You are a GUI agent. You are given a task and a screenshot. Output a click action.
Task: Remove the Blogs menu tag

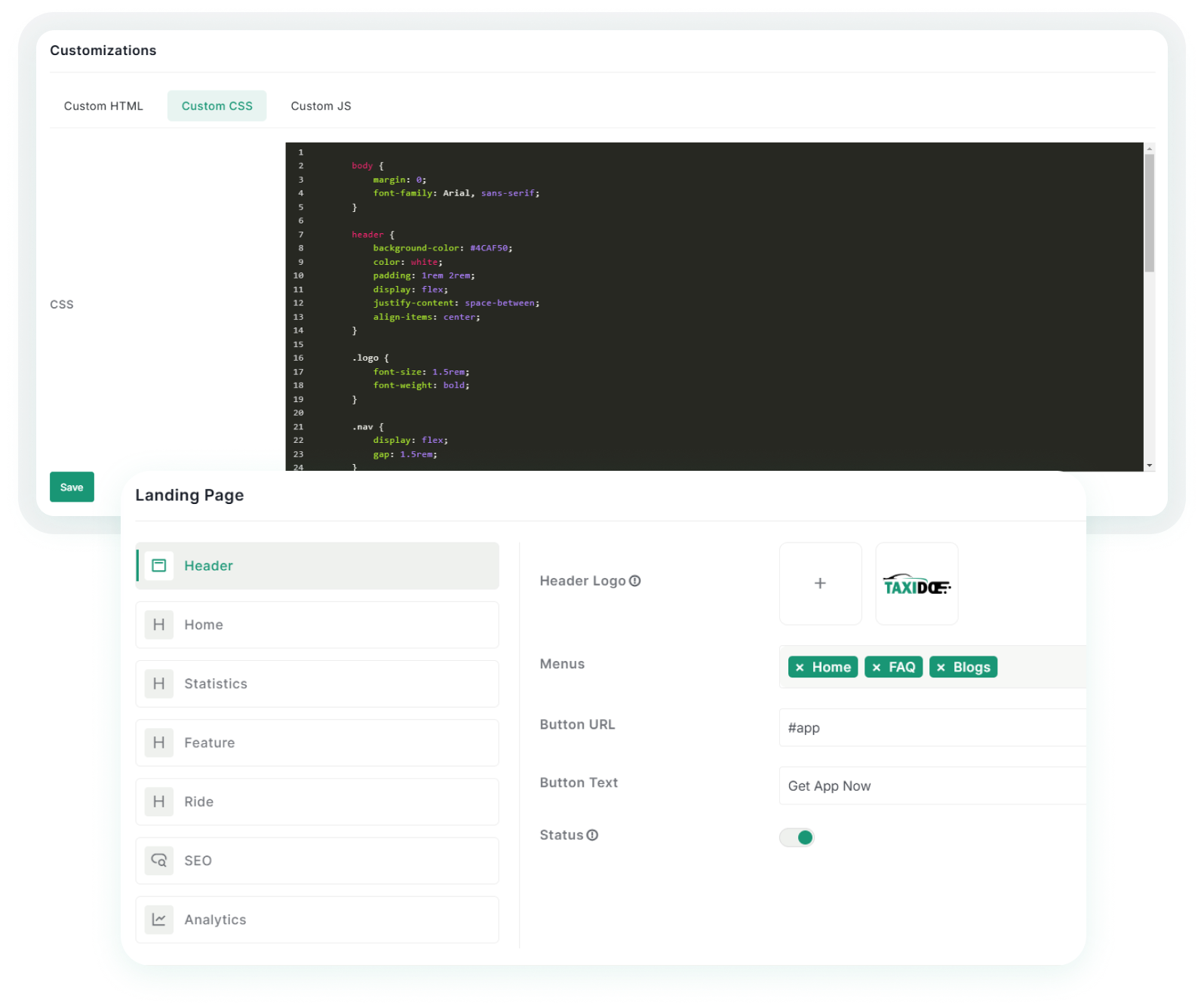[941, 668]
